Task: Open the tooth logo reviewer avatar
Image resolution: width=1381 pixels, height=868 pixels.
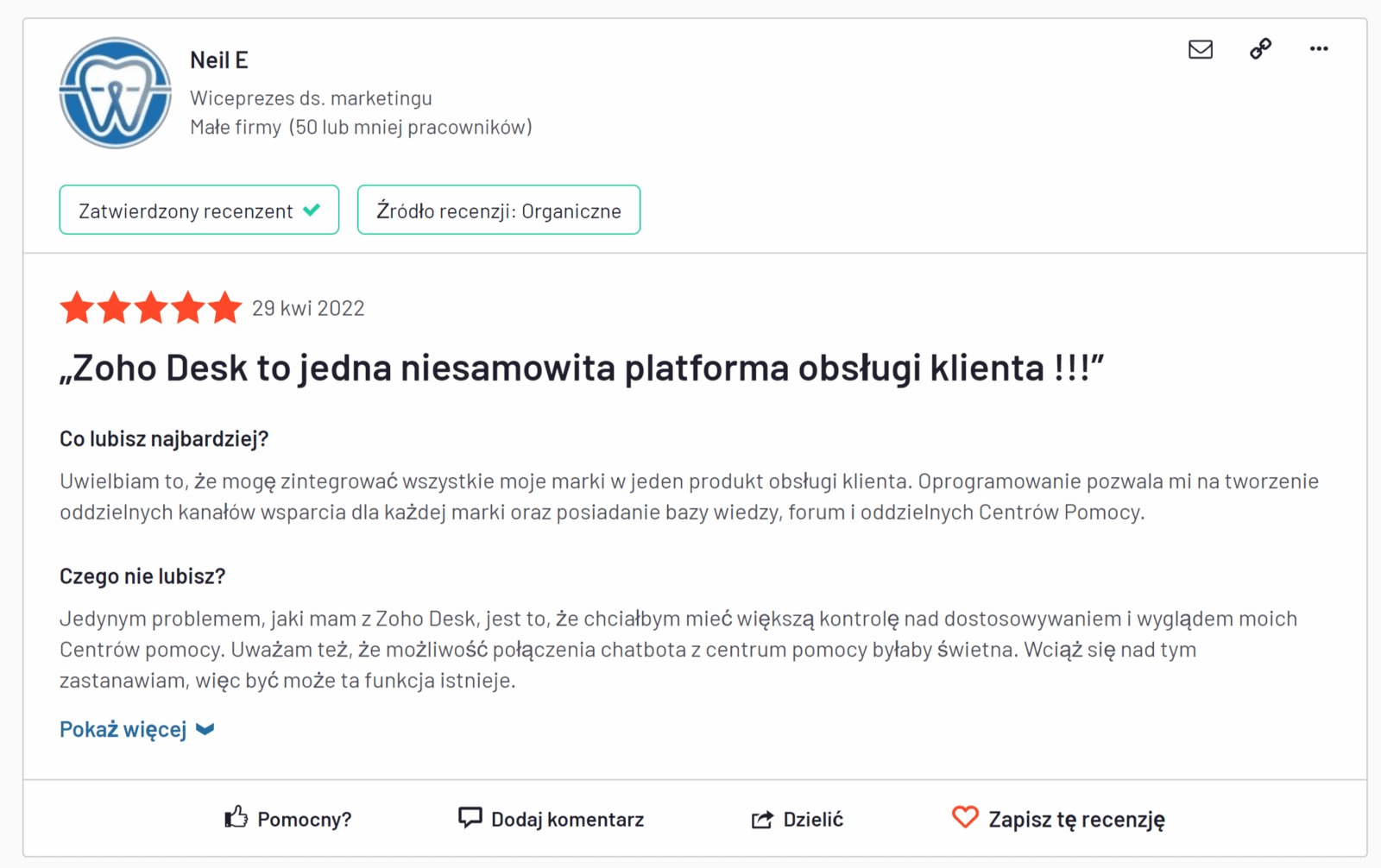Action: [115, 93]
